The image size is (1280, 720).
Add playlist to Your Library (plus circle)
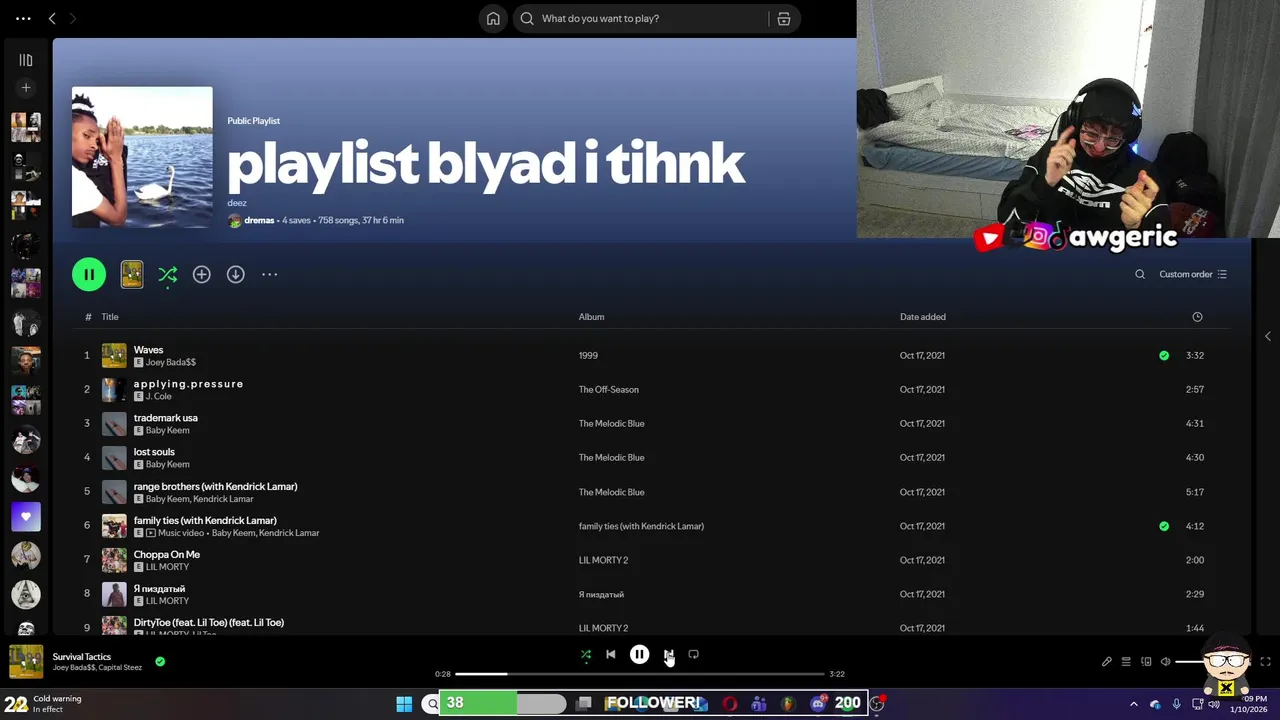tap(202, 274)
